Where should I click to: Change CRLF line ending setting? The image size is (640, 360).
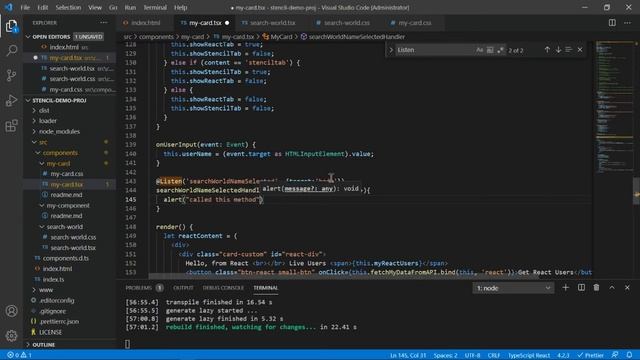[x=493, y=355]
